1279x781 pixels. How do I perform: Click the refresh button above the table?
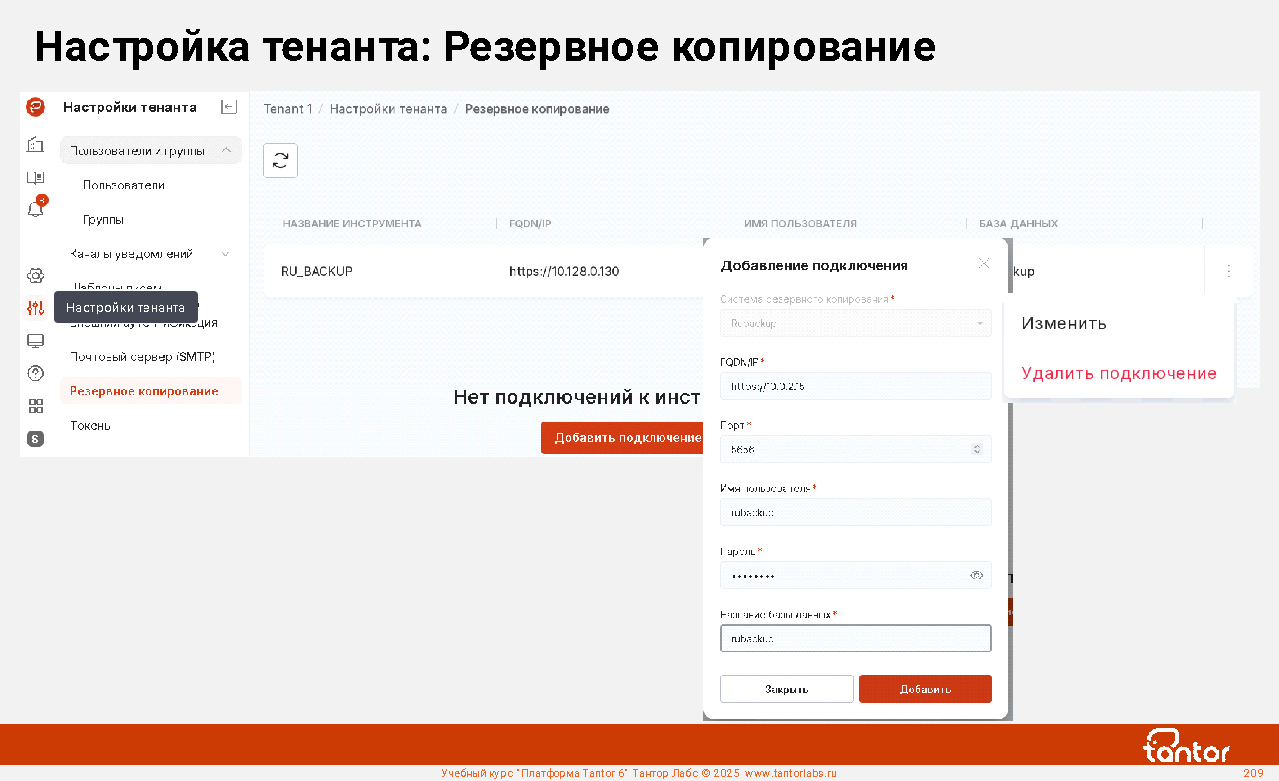pyautogui.click(x=280, y=160)
